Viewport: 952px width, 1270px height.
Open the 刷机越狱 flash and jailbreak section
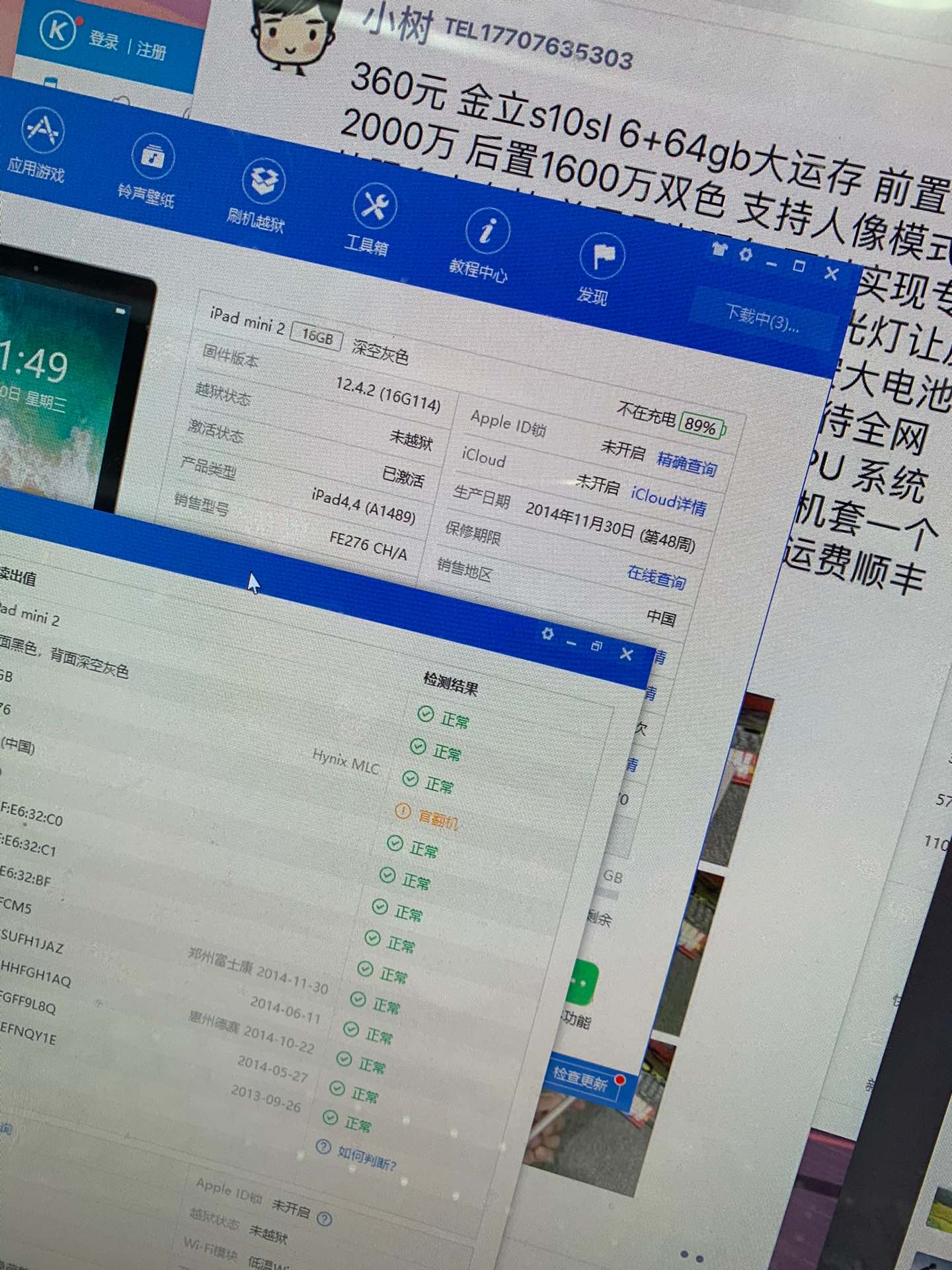[258, 196]
